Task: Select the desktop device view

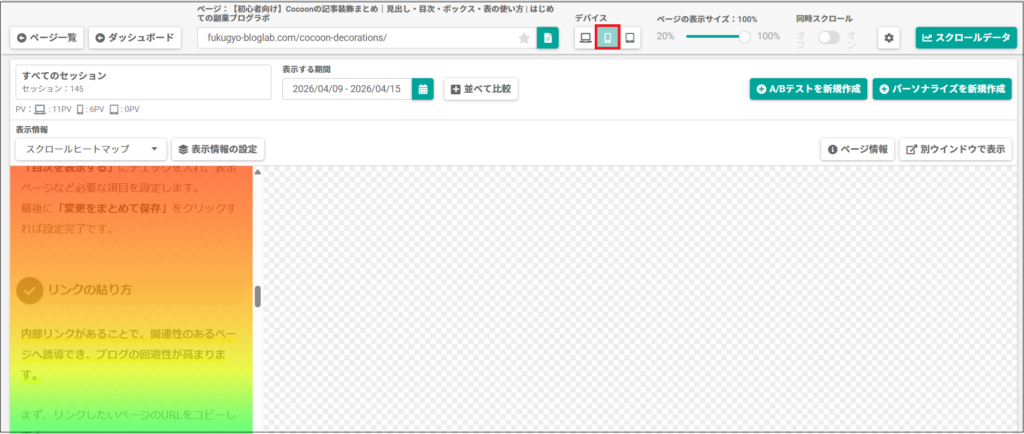Action: click(x=585, y=38)
